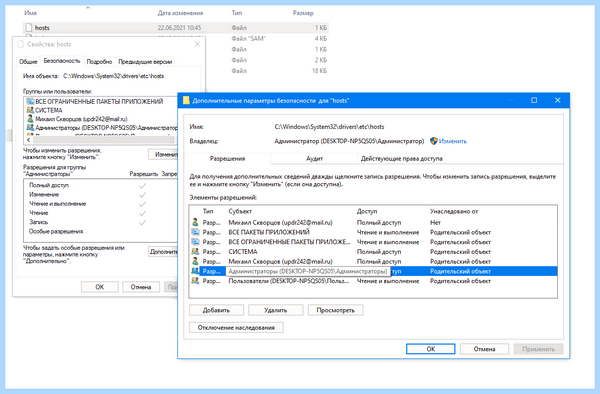600x394 pixels.
Task: Open the Подробно tab in hosts properties
Action: 99,62
